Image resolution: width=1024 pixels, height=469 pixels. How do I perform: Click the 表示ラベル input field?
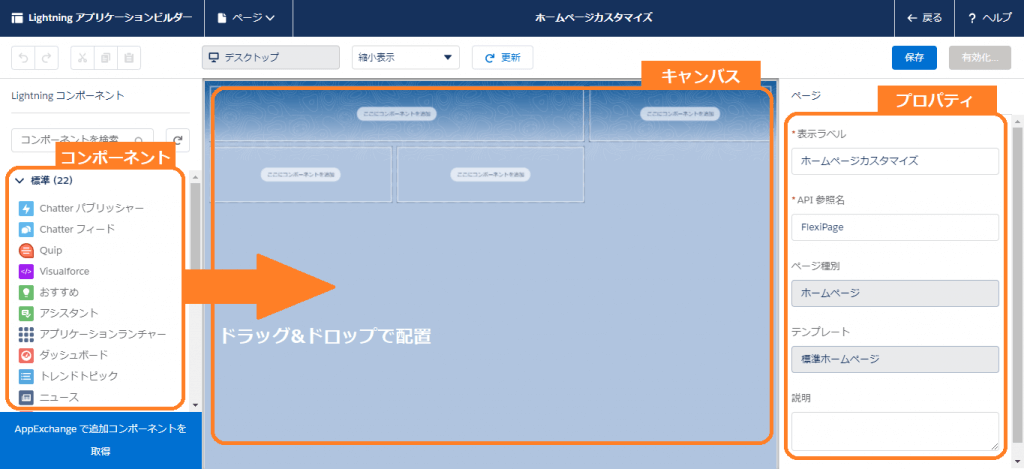coord(895,161)
